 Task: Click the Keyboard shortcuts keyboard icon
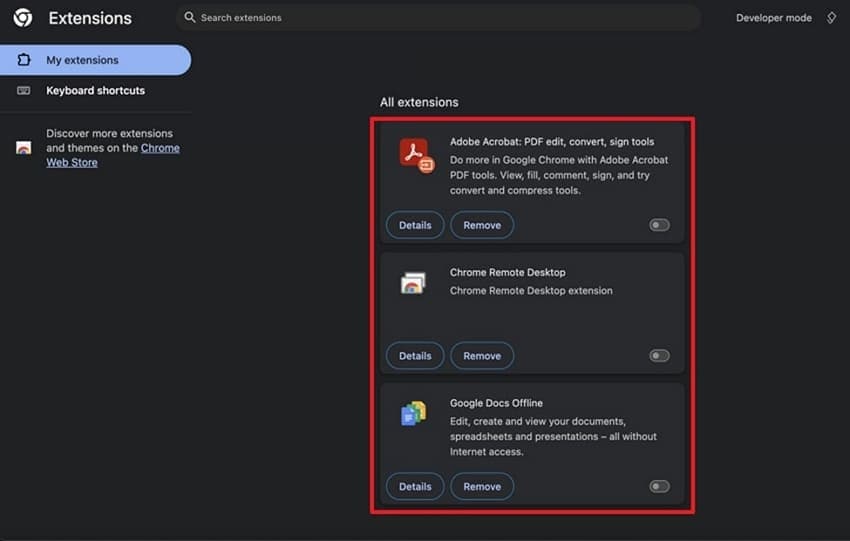(24, 91)
